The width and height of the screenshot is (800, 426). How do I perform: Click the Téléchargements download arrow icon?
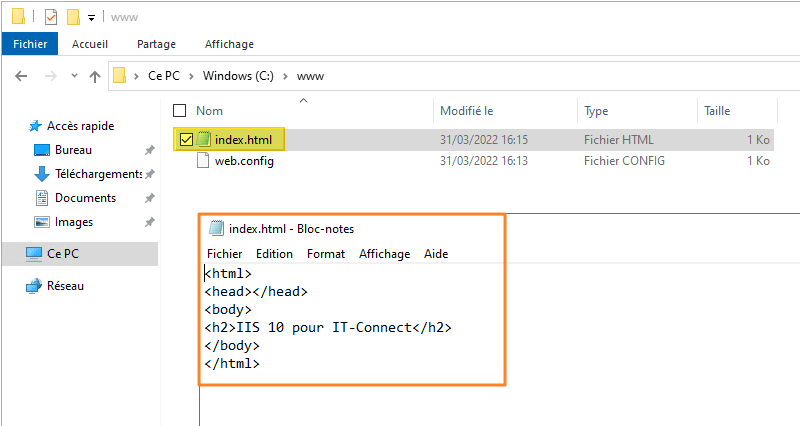pyautogui.click(x=42, y=174)
